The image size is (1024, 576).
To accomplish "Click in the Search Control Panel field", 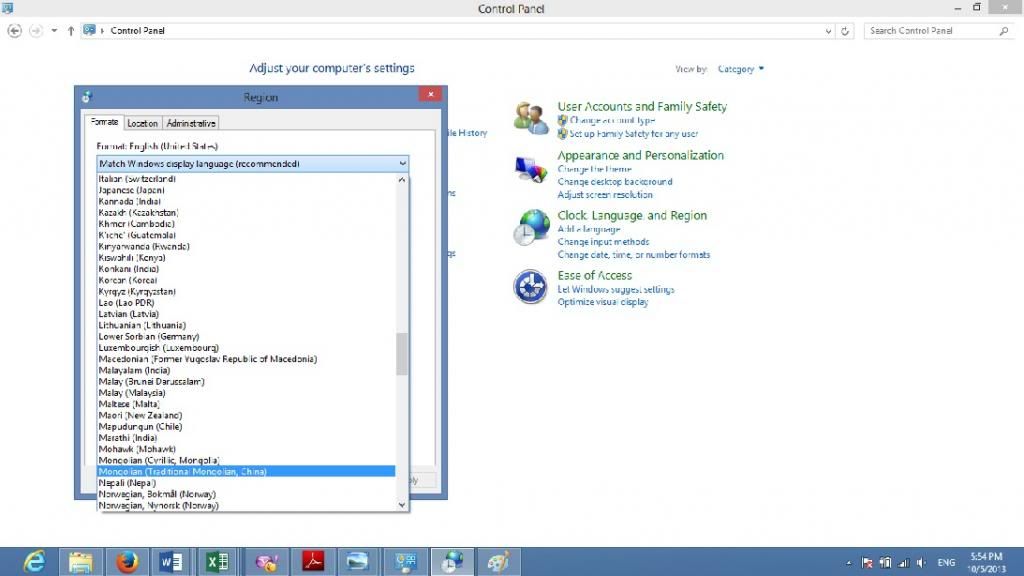I will tap(930, 31).
